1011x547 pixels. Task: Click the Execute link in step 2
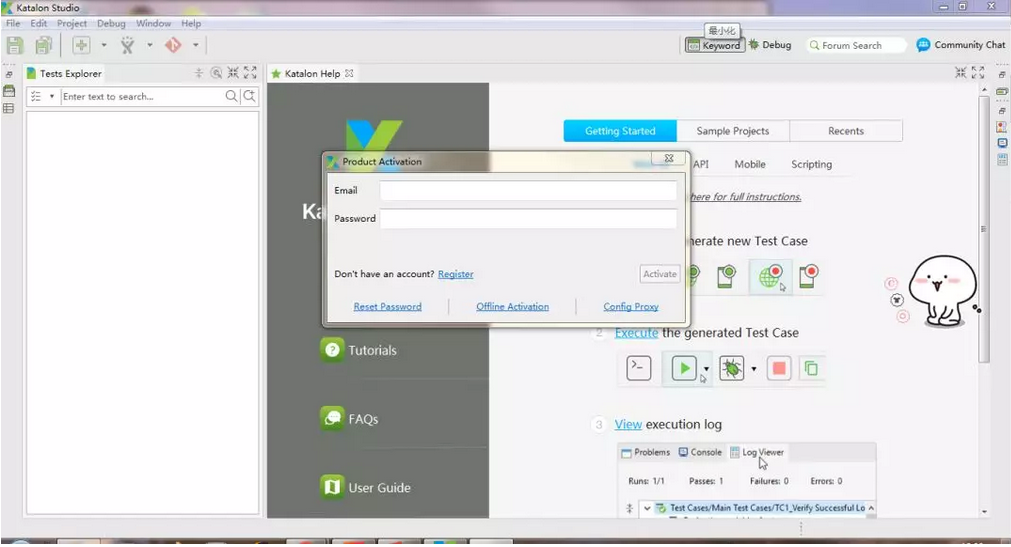tap(636, 333)
